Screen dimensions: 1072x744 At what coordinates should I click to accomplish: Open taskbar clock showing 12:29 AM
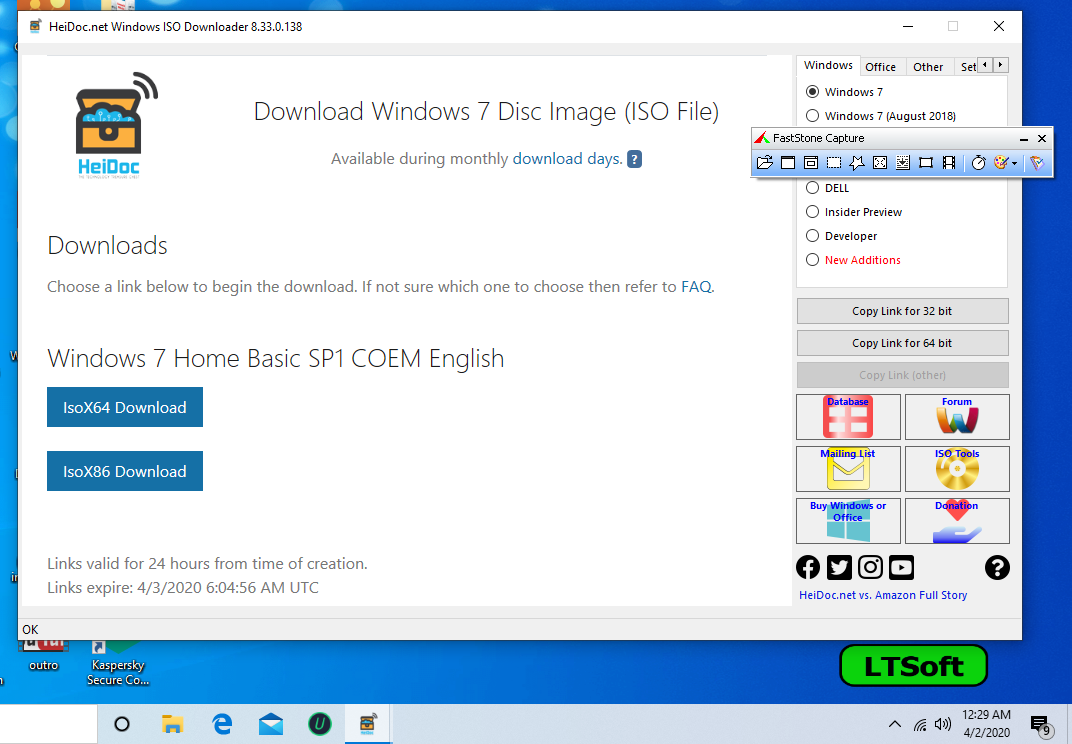tap(987, 723)
